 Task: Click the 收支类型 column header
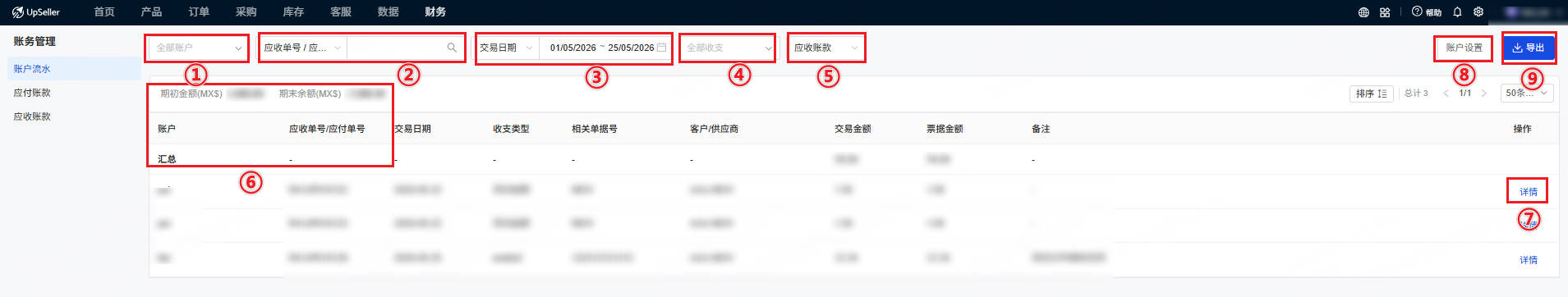[x=511, y=129]
